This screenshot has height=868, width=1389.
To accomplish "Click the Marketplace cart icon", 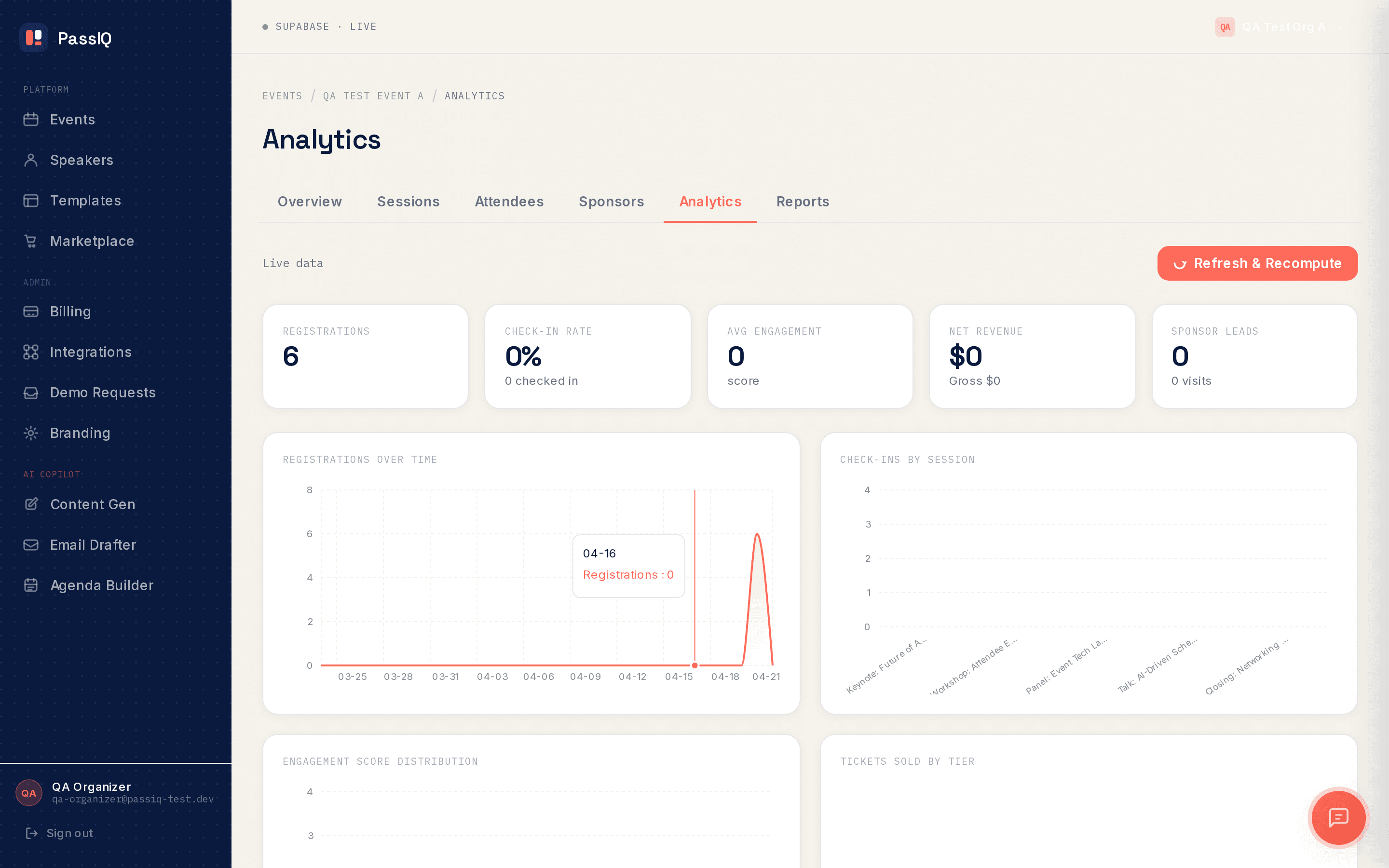I will 31,241.
